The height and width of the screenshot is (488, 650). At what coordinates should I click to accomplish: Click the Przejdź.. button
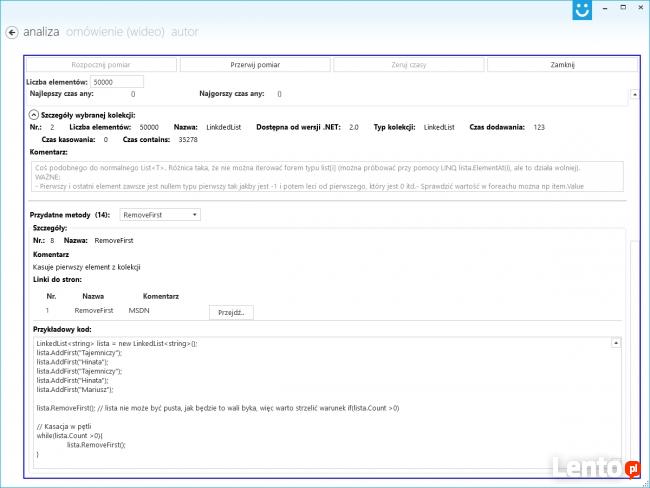point(231,312)
